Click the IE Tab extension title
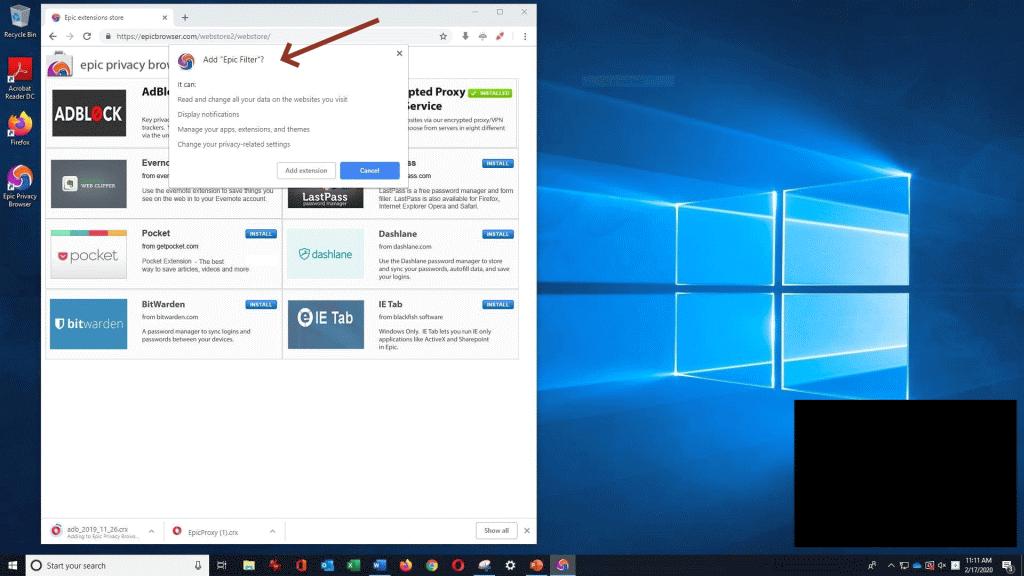This screenshot has width=1024, height=576. pyautogui.click(x=391, y=304)
